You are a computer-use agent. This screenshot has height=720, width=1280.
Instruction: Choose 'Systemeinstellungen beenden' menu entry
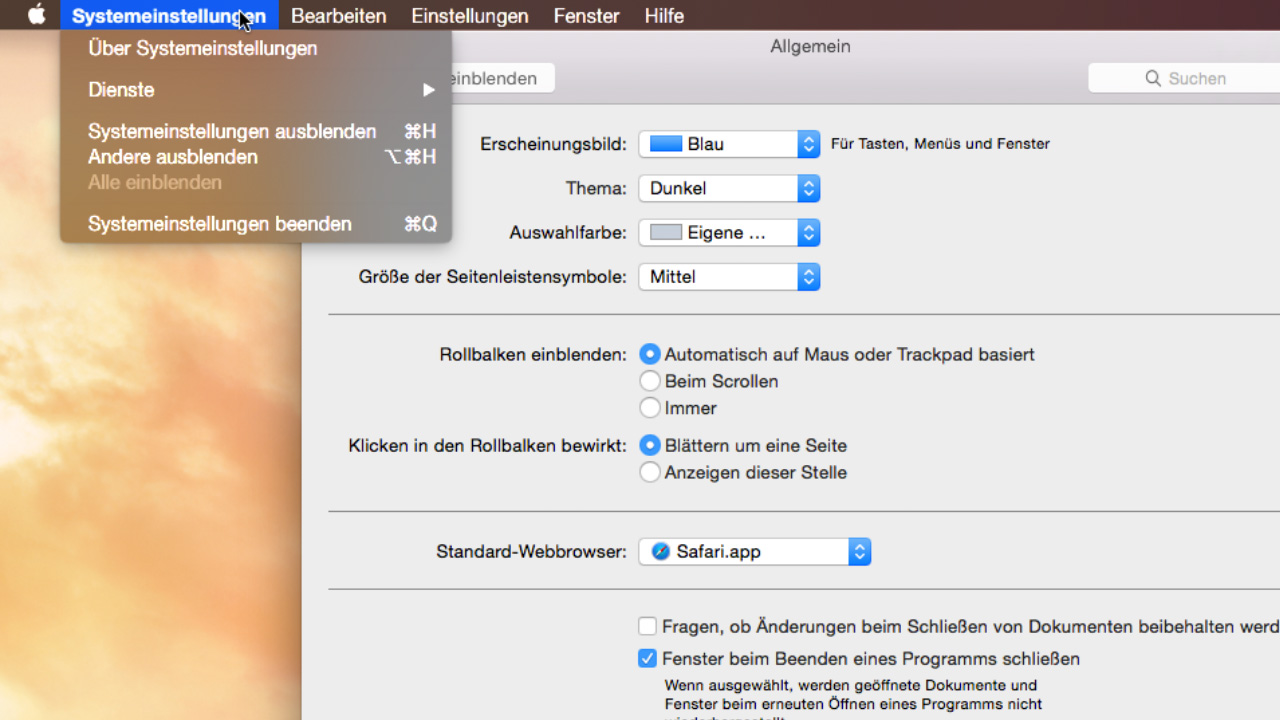[256, 224]
